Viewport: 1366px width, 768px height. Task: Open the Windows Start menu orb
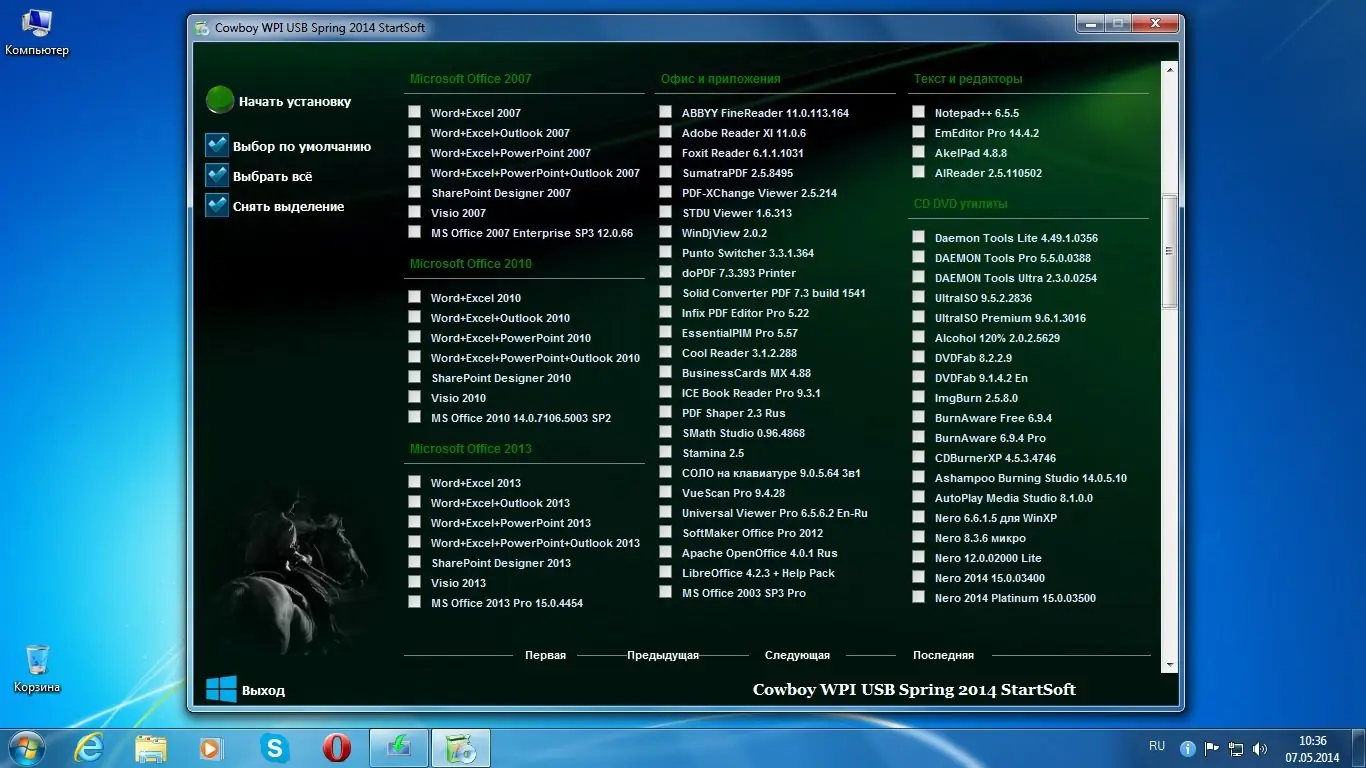point(26,747)
